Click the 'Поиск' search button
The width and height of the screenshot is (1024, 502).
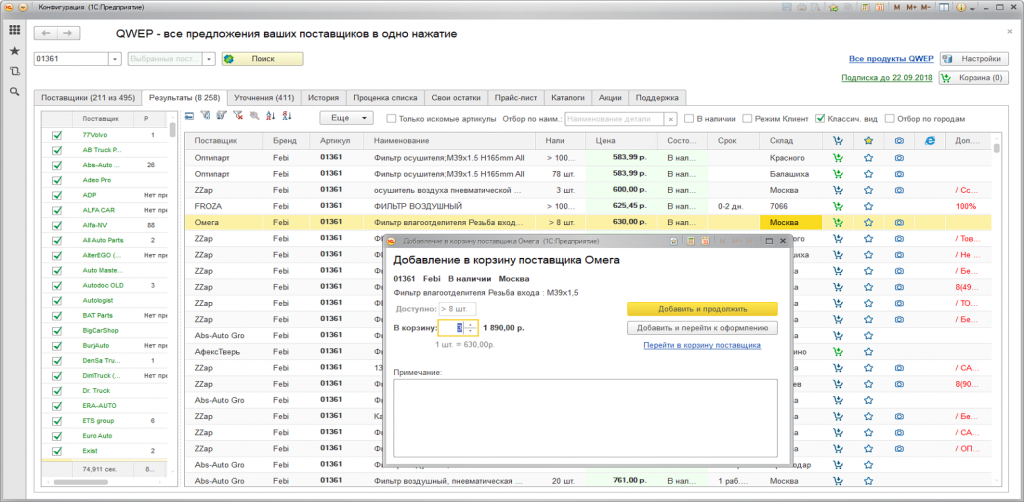[263, 59]
